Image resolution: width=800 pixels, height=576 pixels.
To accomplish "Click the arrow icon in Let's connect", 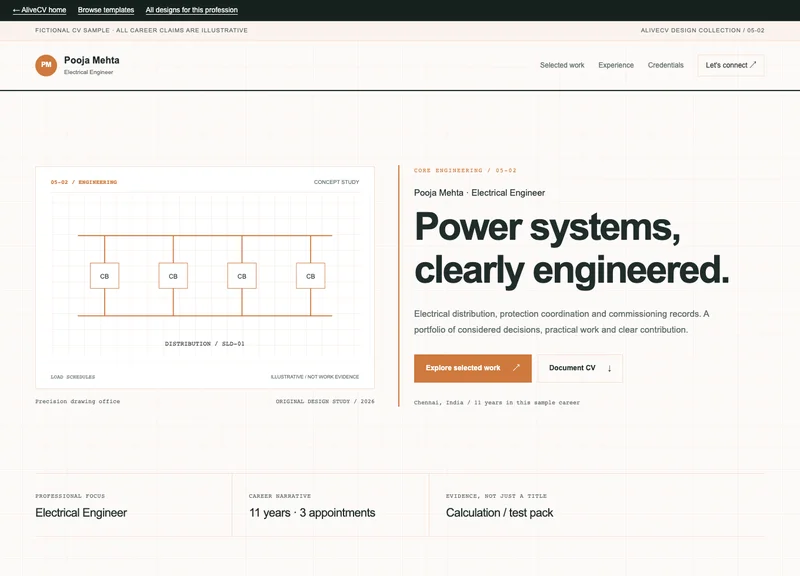I will click(x=753, y=65).
